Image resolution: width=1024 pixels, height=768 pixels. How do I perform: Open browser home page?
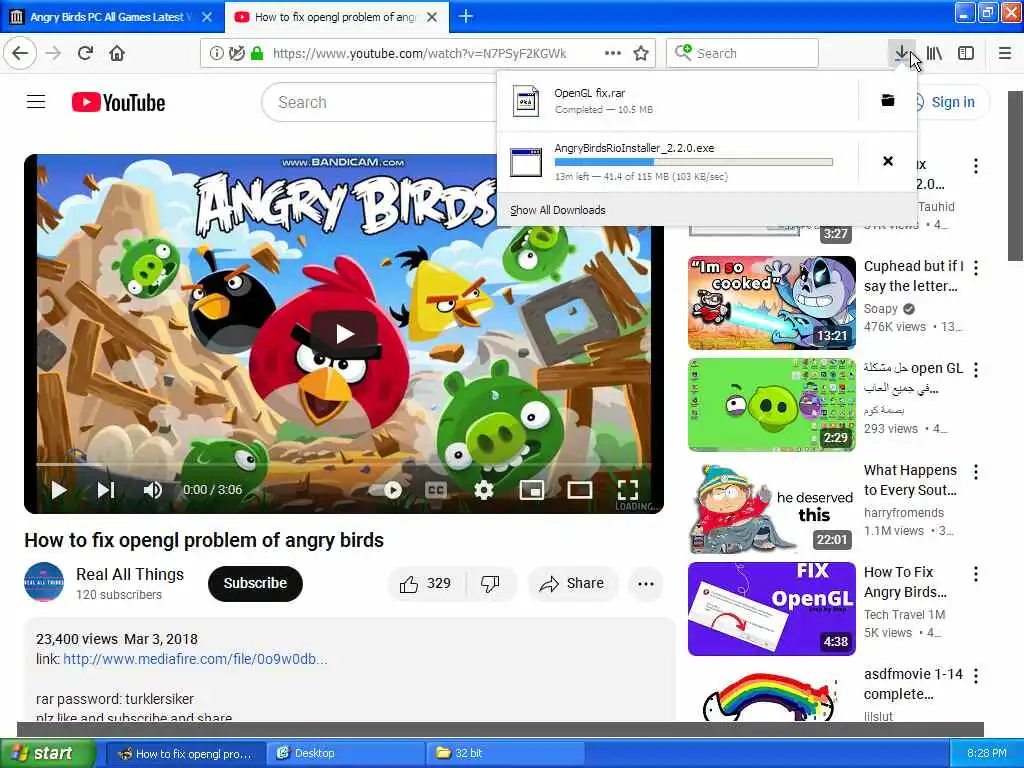pyautogui.click(x=117, y=53)
